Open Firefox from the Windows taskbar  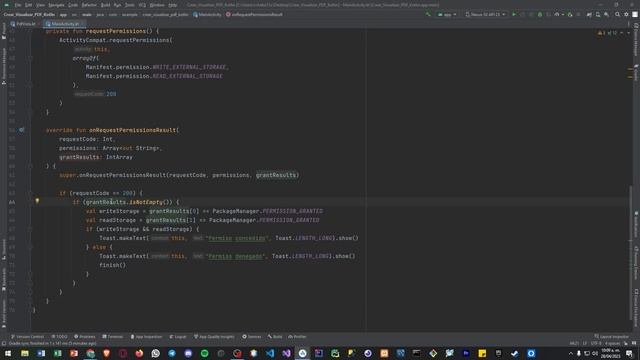139,353
